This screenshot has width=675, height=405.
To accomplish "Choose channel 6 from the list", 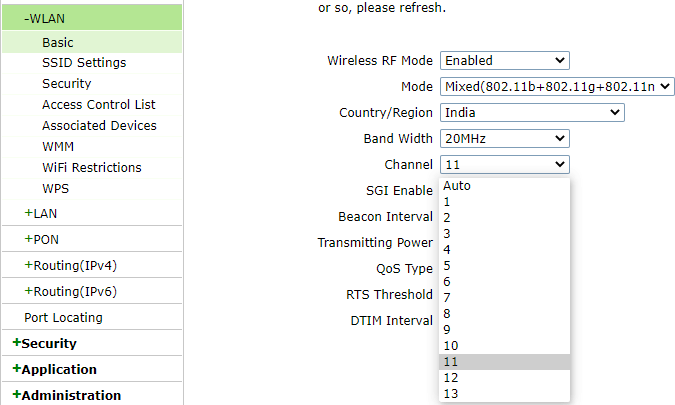I will (505, 282).
